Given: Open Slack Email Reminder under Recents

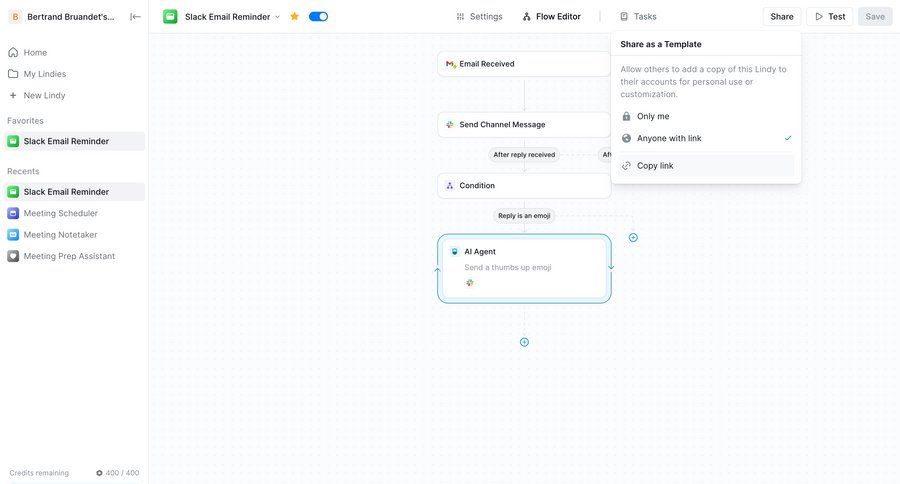Looking at the screenshot, I should point(74,192).
